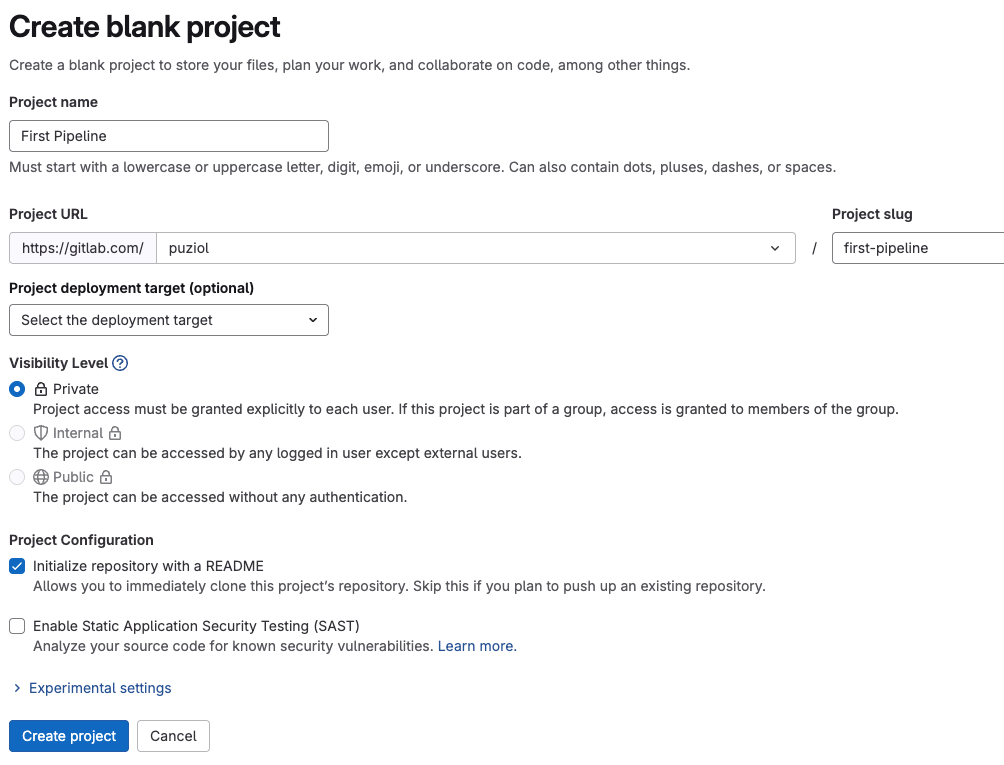This screenshot has height=765, width=1004.
Task: Click the shield icon beside Internal
Action: tap(41, 433)
